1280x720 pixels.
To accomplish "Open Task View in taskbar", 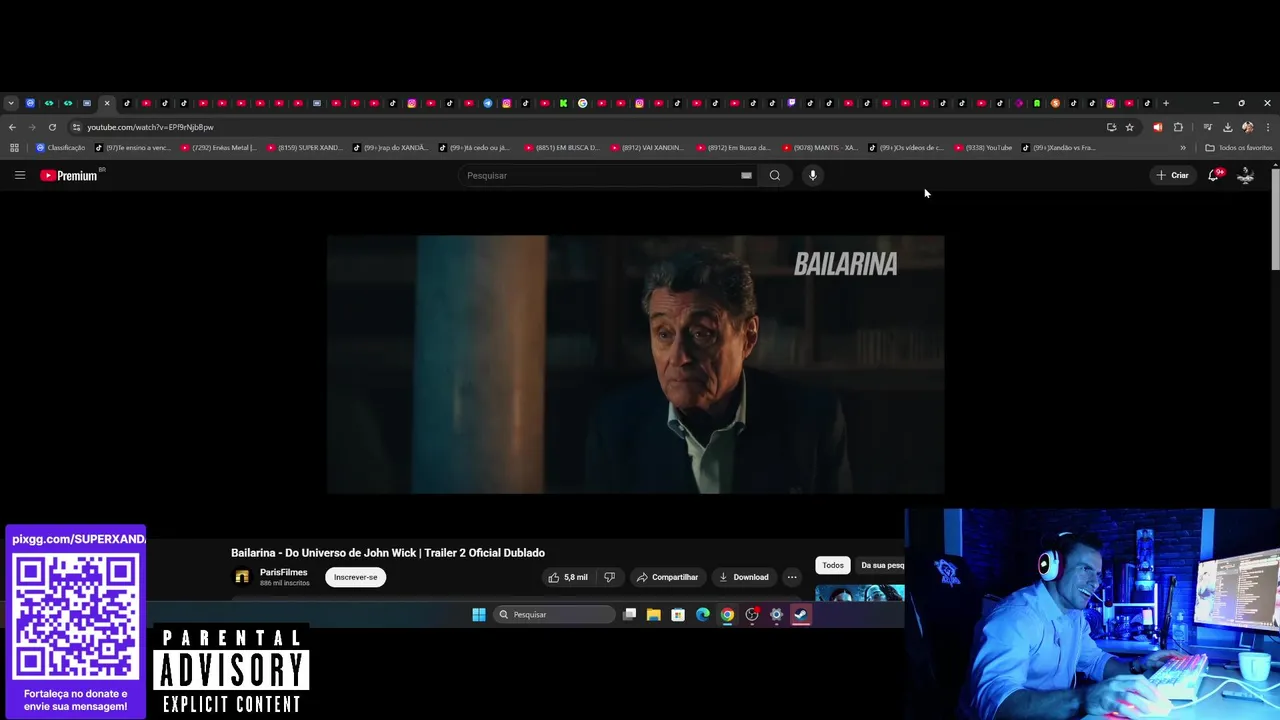I will point(629,614).
